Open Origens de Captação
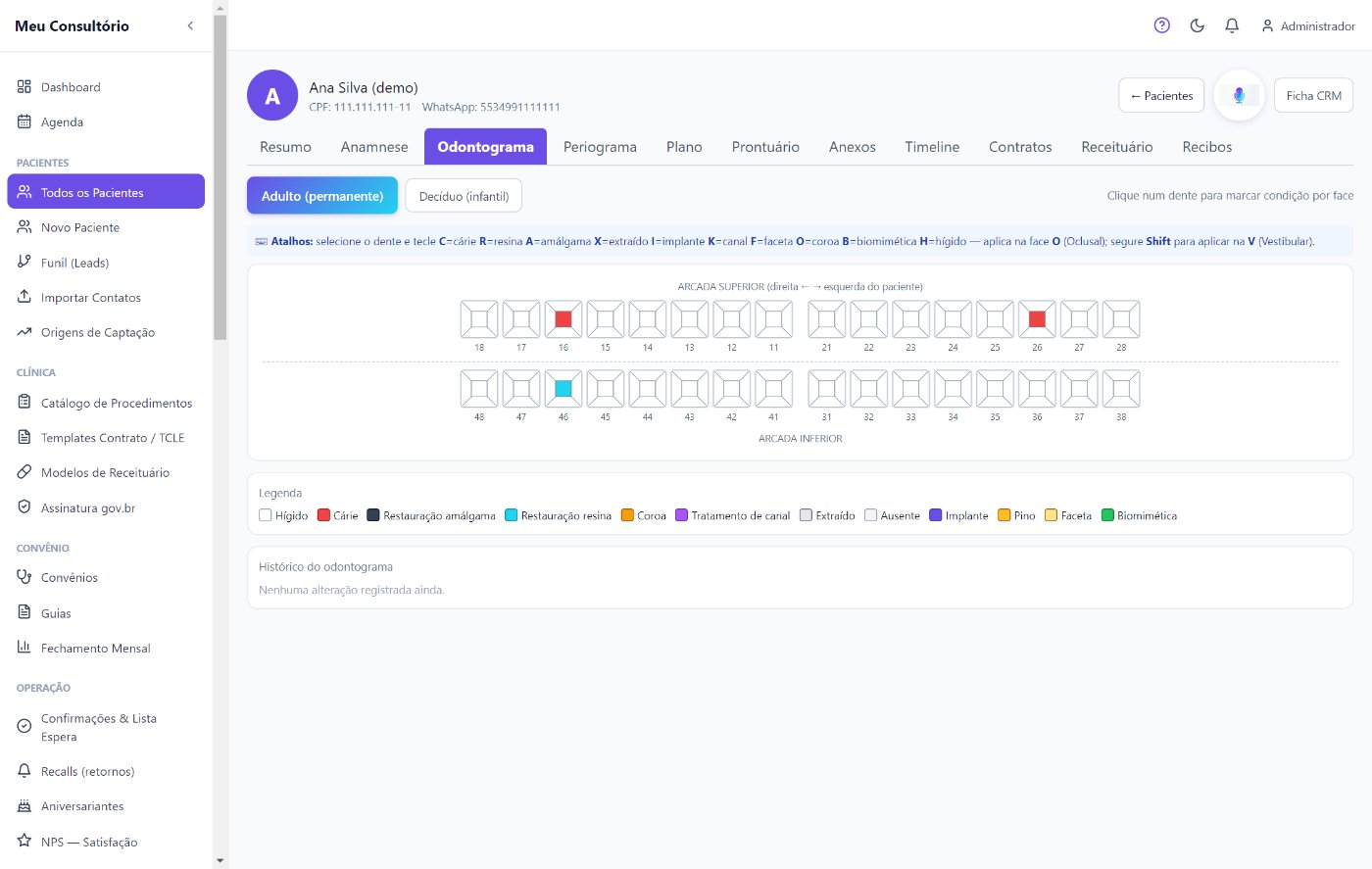 coord(106,333)
